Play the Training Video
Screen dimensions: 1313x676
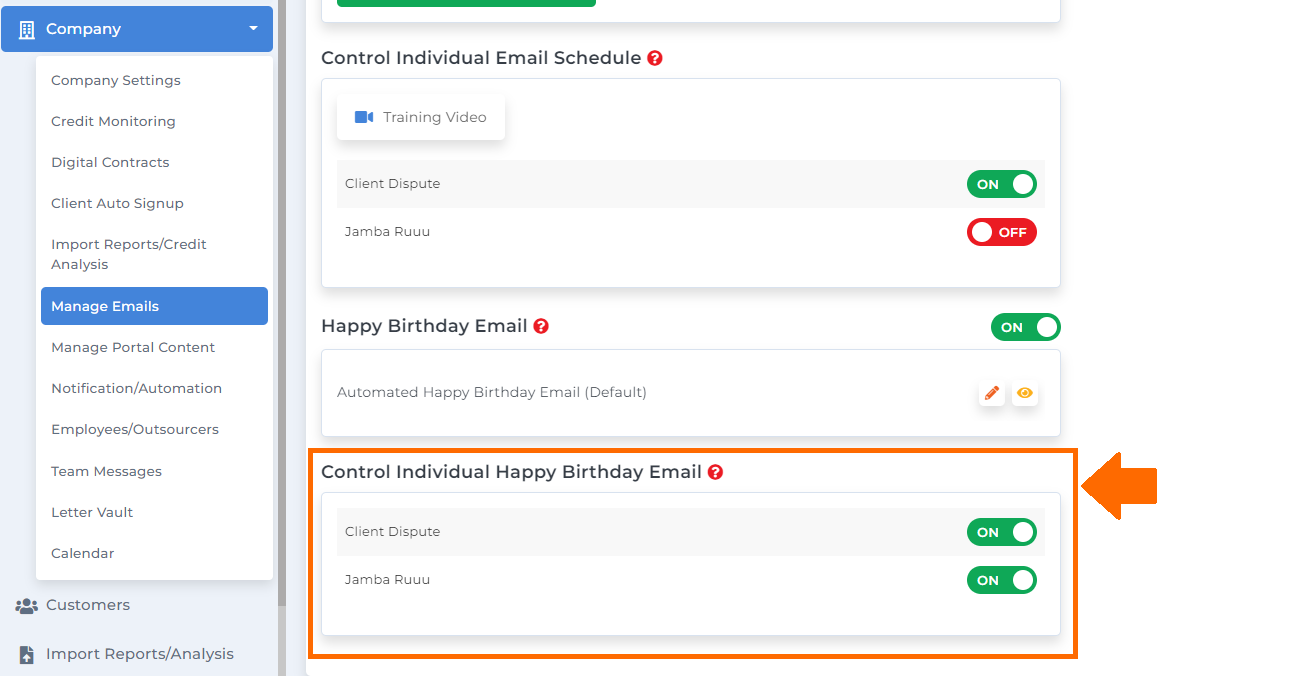[421, 117]
